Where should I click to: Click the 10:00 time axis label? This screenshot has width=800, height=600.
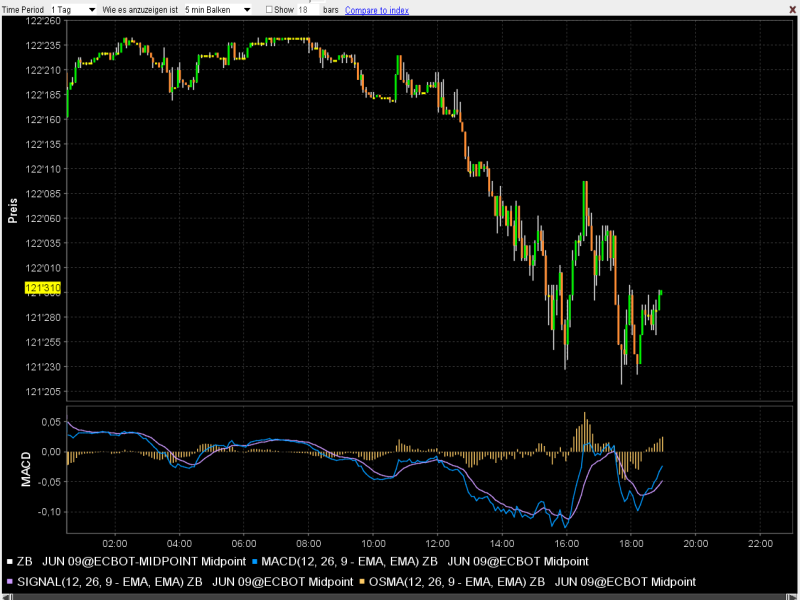tap(373, 544)
